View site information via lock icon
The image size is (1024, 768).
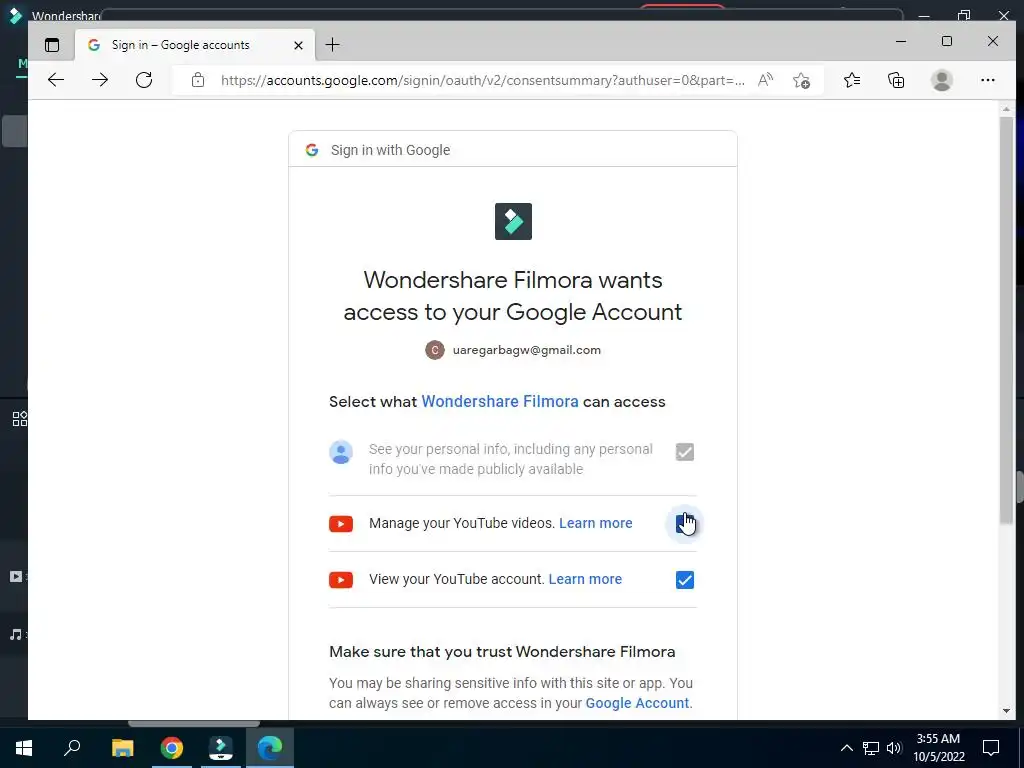[198, 80]
